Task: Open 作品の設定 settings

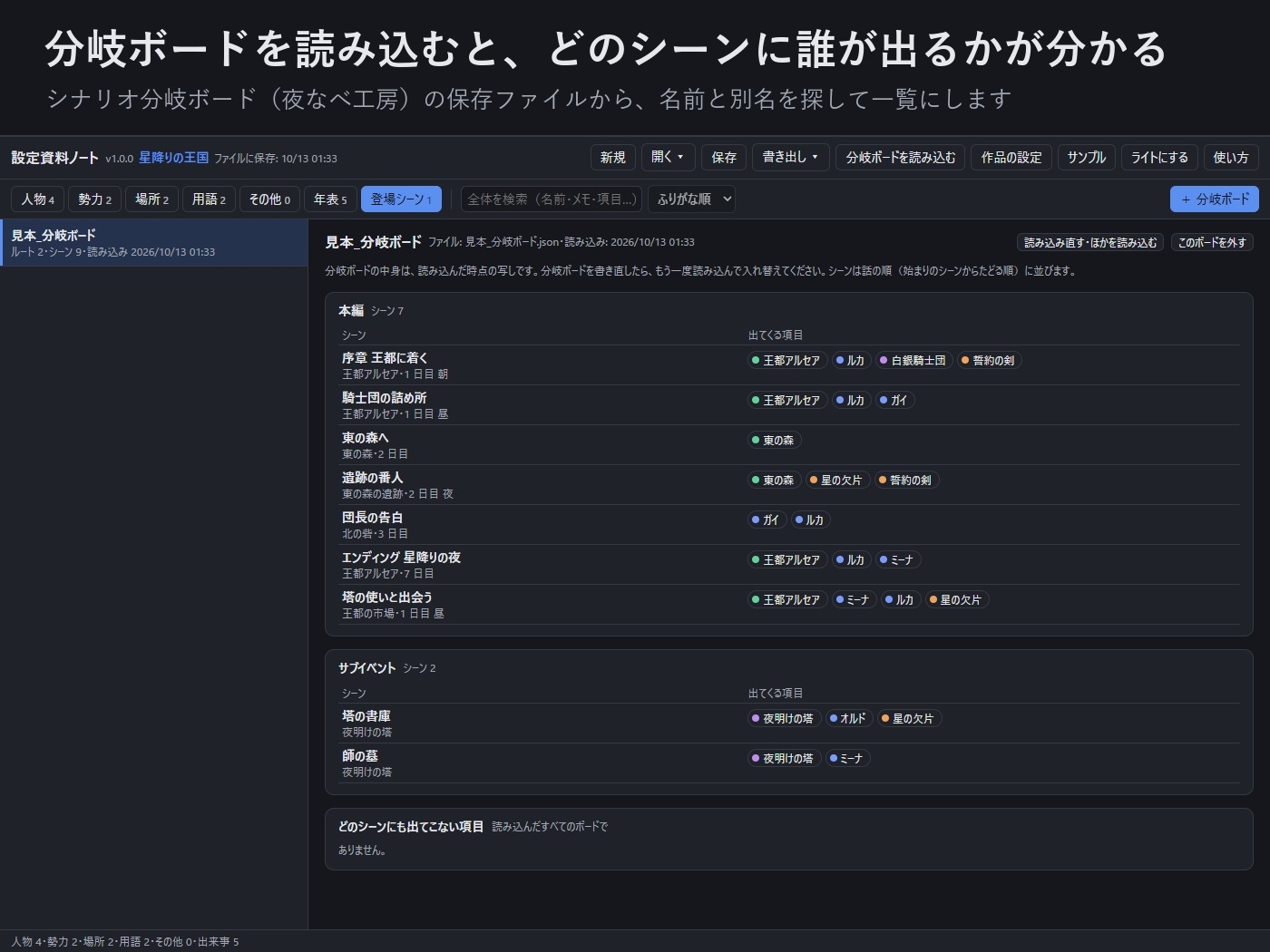Action: (x=1011, y=158)
